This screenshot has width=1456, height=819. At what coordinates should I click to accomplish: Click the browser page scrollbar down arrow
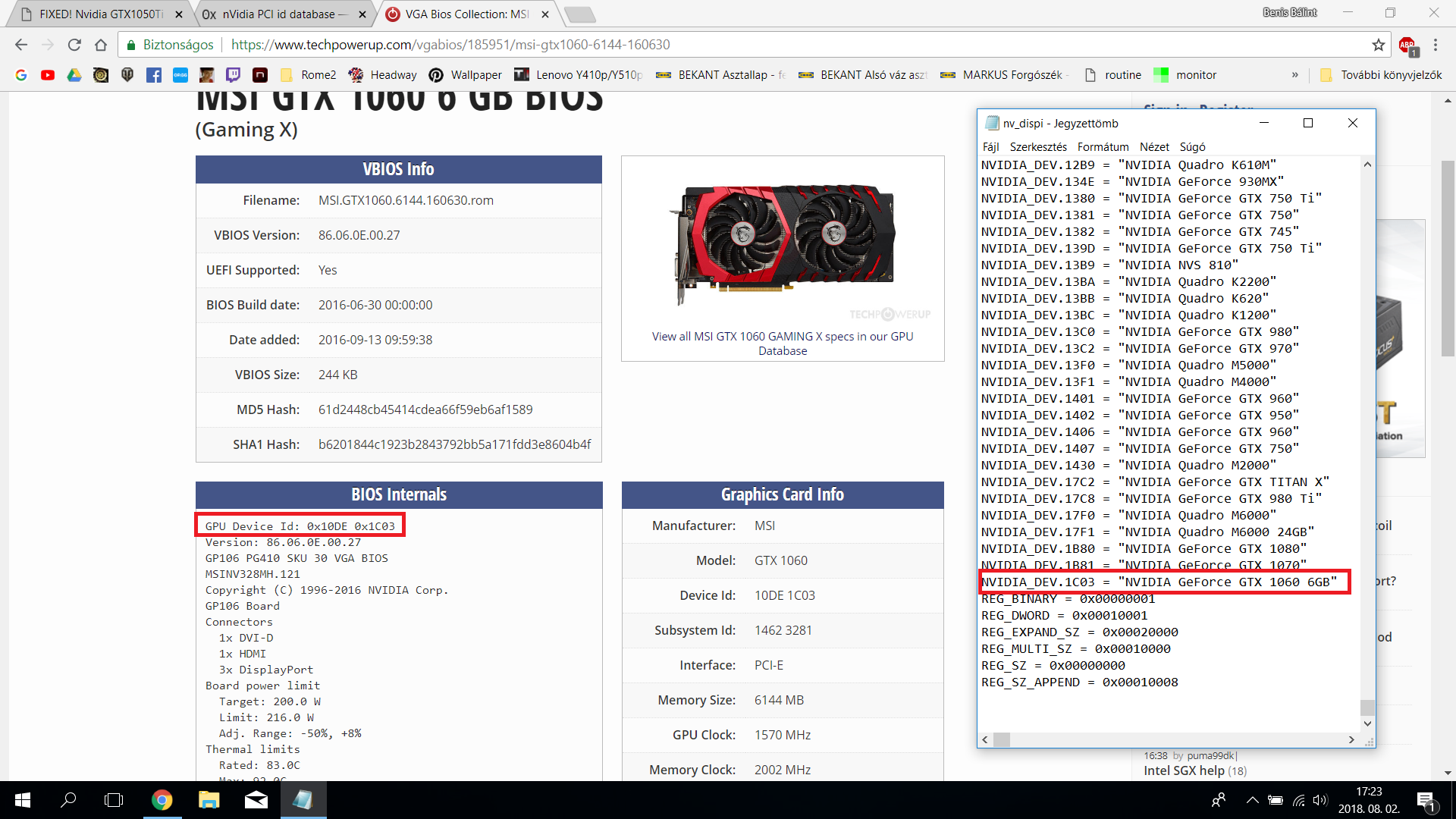(x=1448, y=773)
